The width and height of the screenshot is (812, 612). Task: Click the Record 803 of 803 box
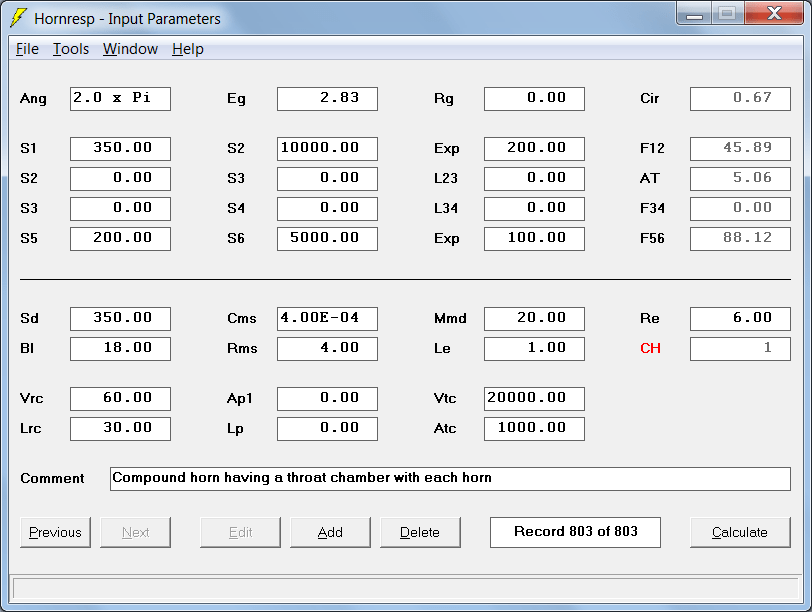[x=575, y=532]
